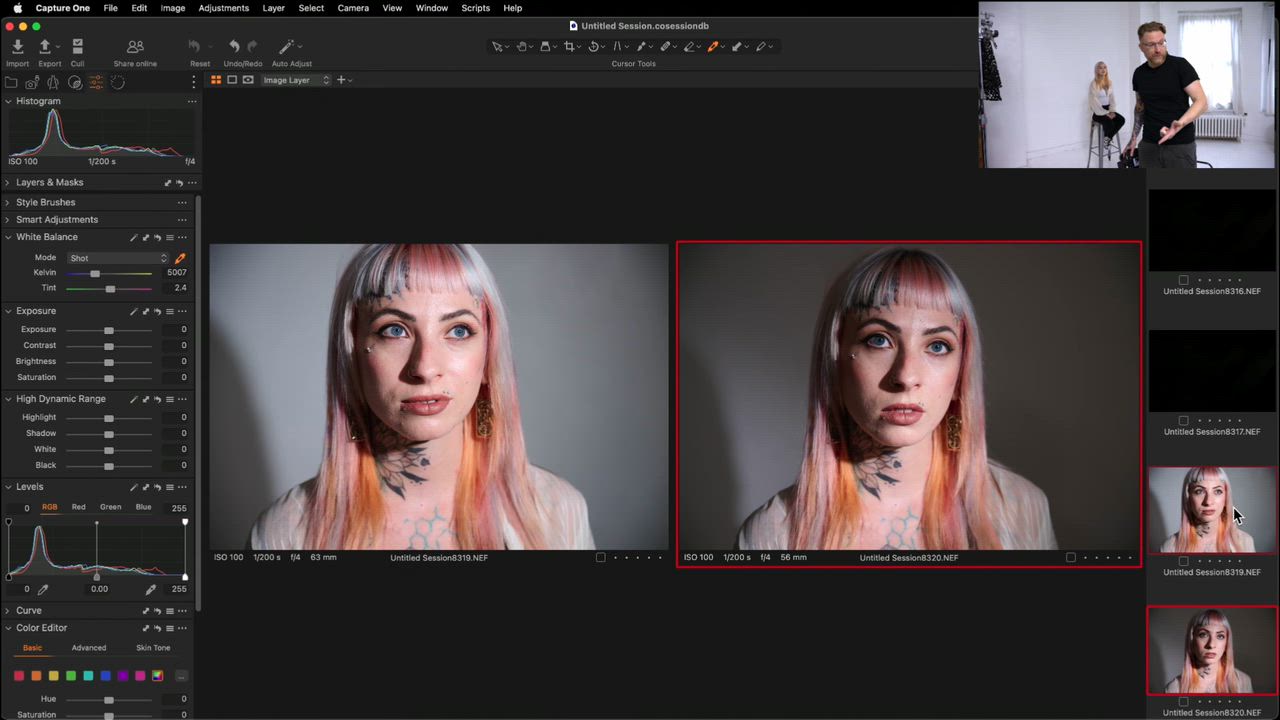The height and width of the screenshot is (720, 1280).
Task: Toggle checkbox below Untitled Session8316 thumbnail
Action: click(1183, 281)
